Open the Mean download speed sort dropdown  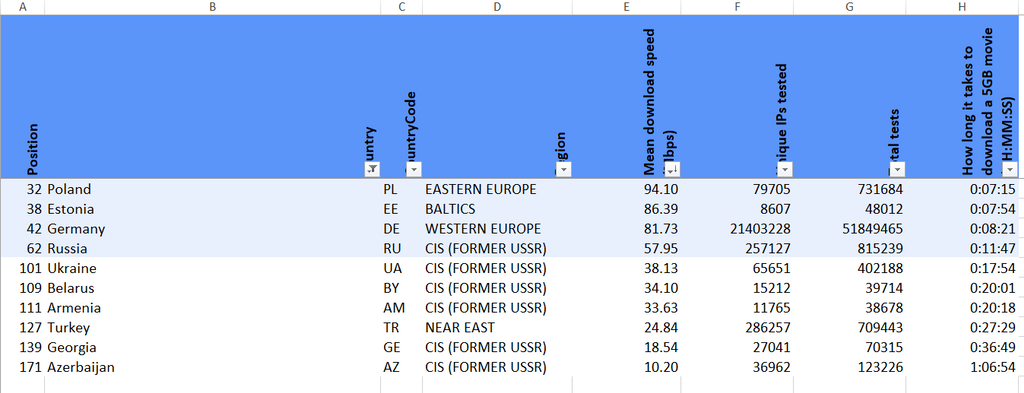672,169
